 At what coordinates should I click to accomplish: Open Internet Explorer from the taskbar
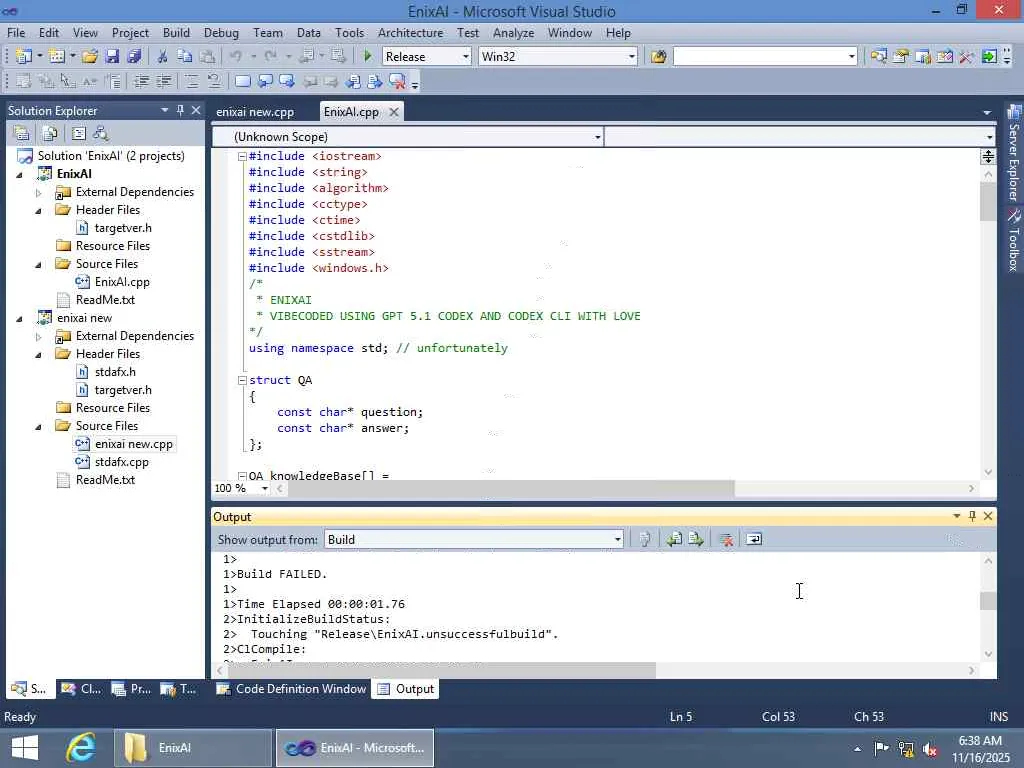[81, 748]
